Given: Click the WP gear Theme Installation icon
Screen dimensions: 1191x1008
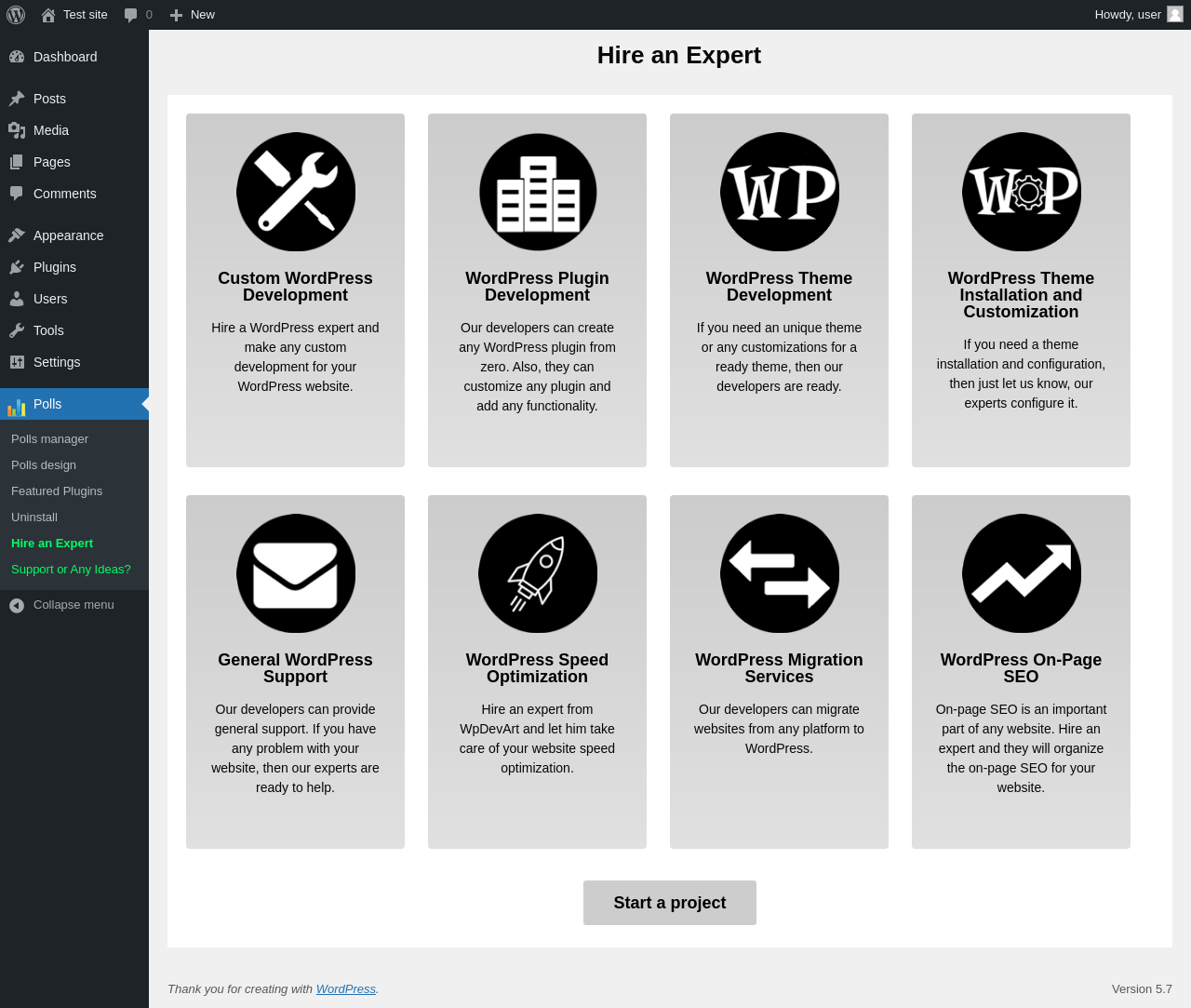Looking at the screenshot, I should (x=1022, y=192).
